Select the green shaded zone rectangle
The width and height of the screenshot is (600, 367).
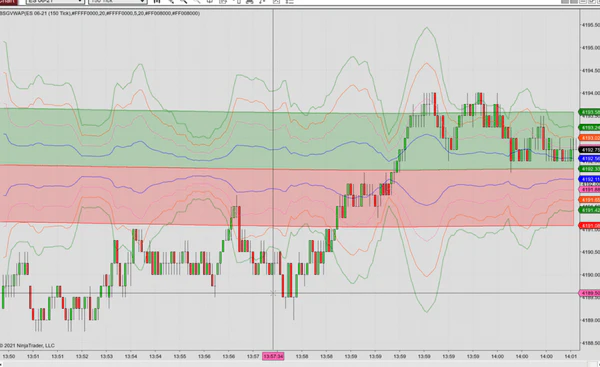tap(287, 139)
